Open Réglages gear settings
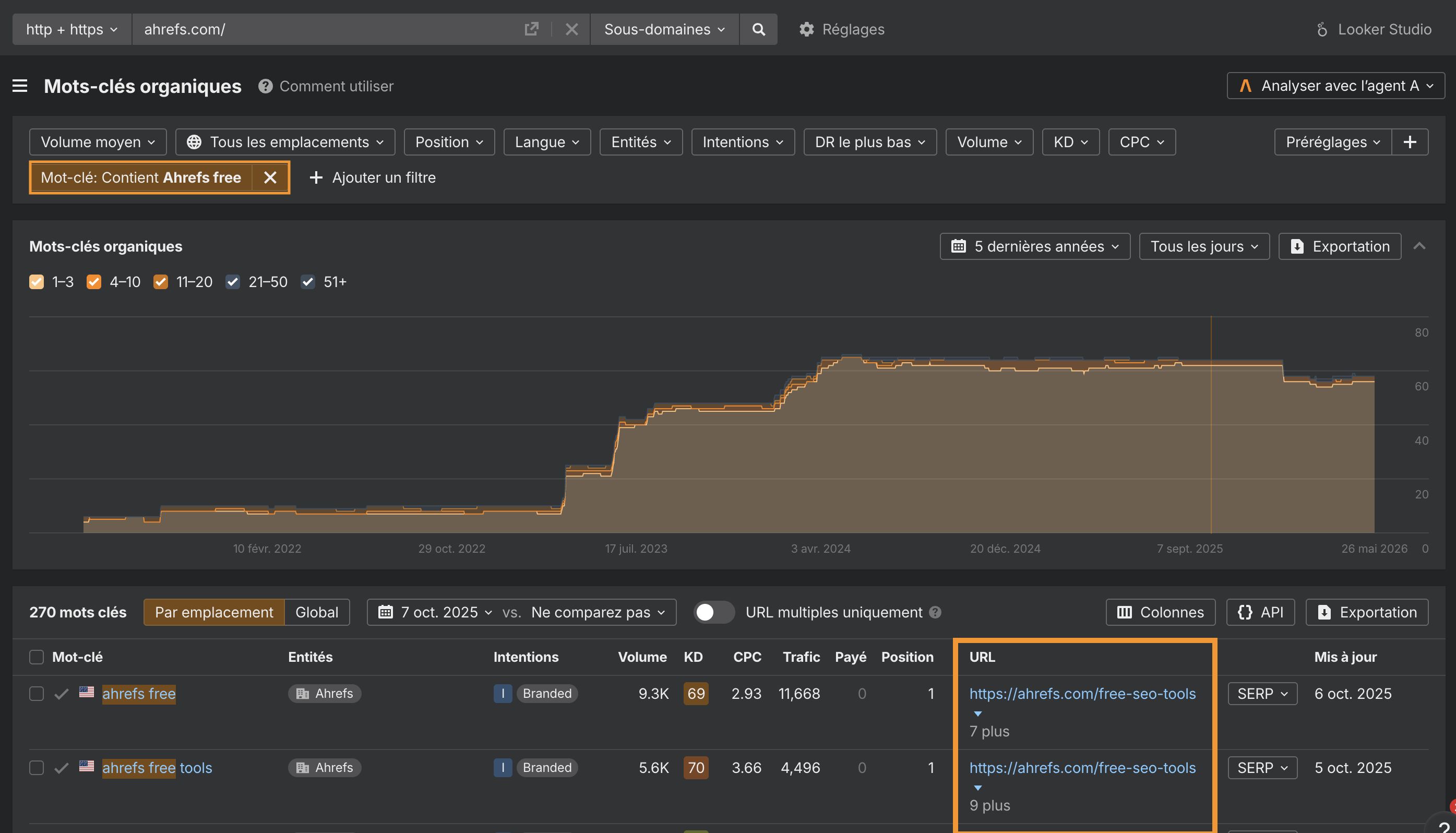The height and width of the screenshot is (833, 1456). pyautogui.click(x=842, y=29)
